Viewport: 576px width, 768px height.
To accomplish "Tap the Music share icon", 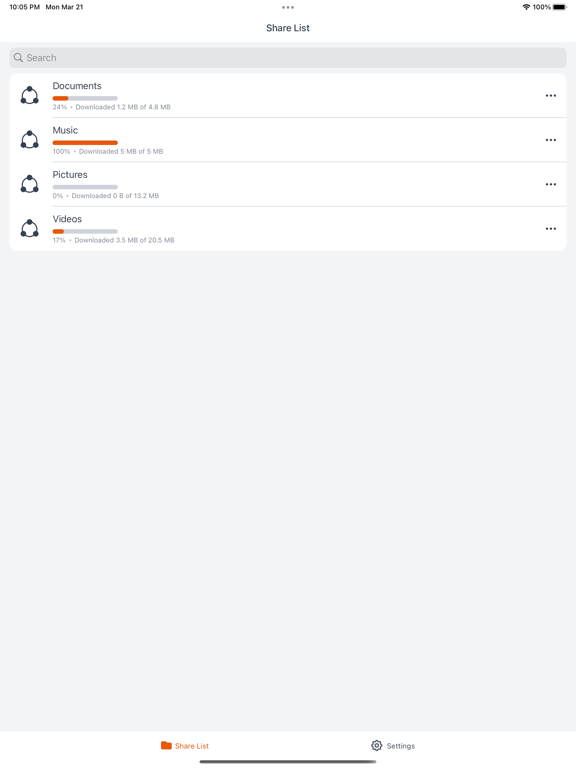I will 29,140.
